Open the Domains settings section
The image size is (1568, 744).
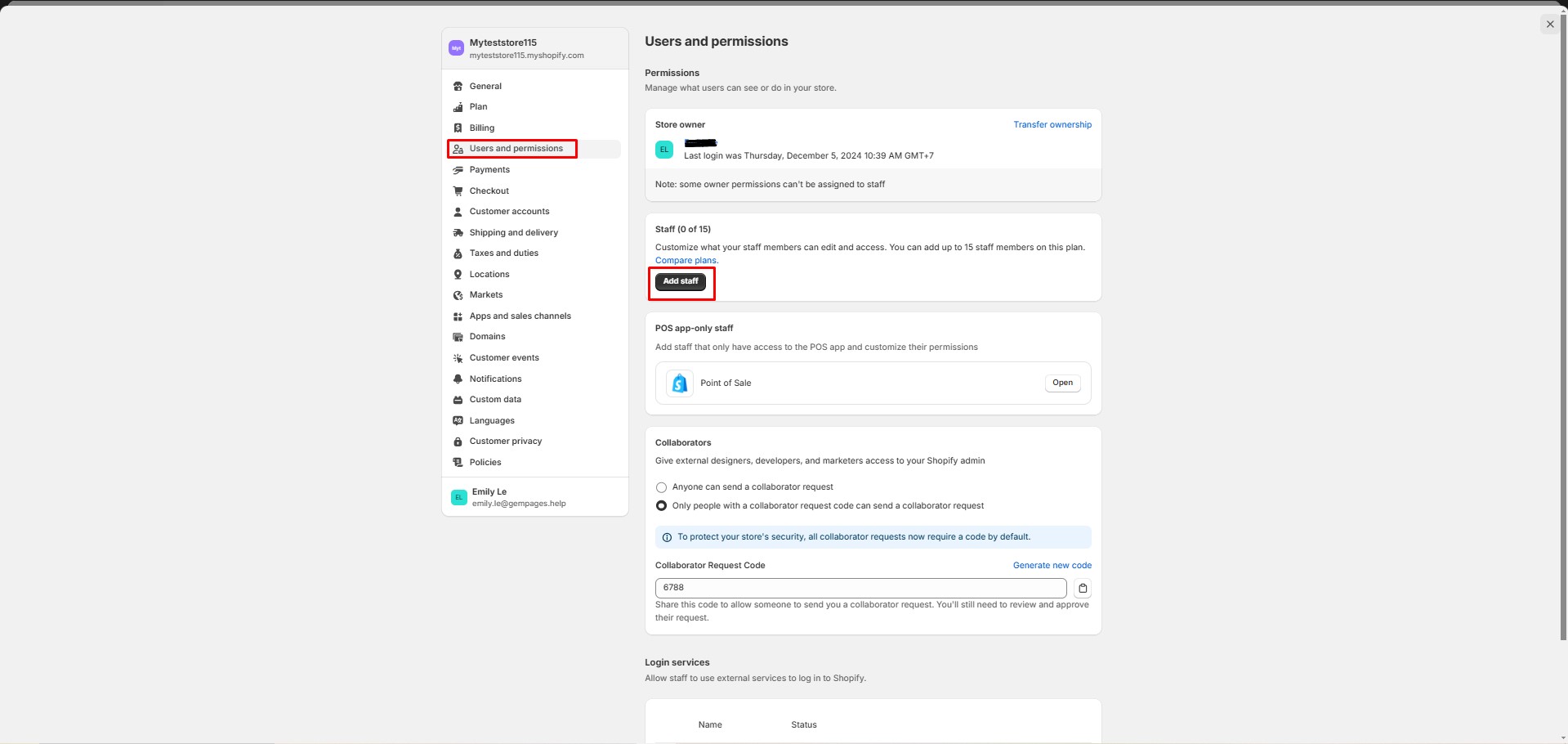point(487,337)
